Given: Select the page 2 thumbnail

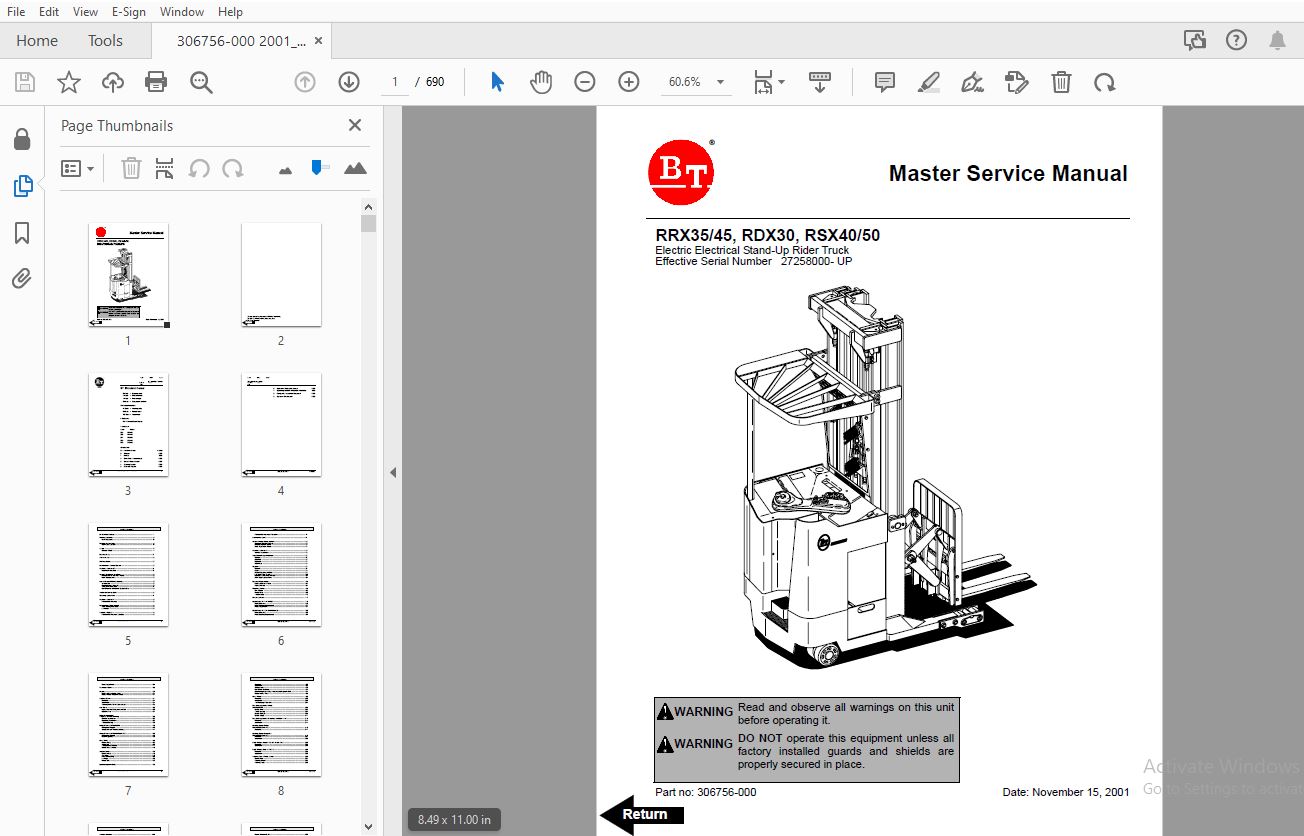Looking at the screenshot, I should [x=281, y=275].
